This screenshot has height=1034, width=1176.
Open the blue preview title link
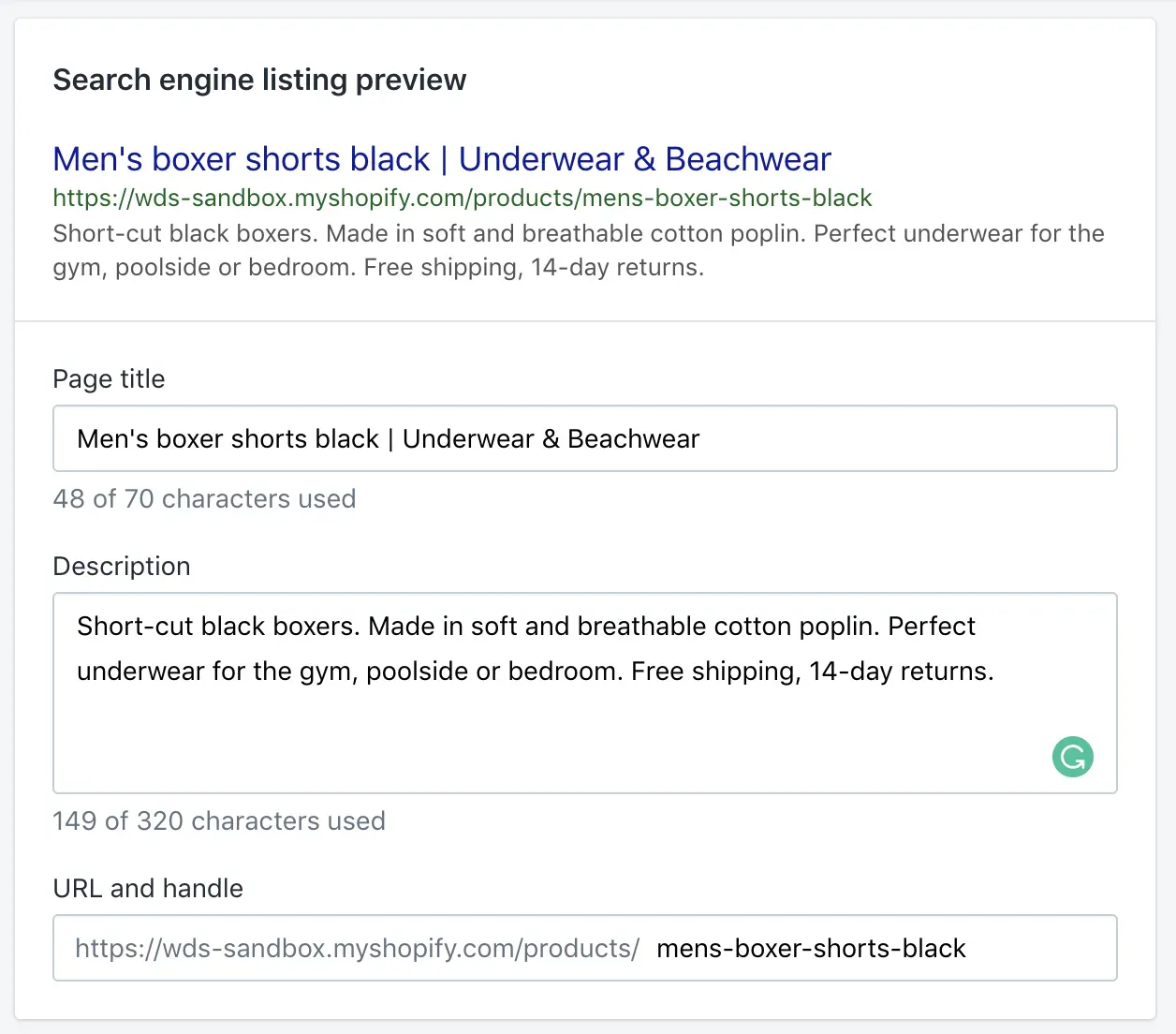(441, 159)
